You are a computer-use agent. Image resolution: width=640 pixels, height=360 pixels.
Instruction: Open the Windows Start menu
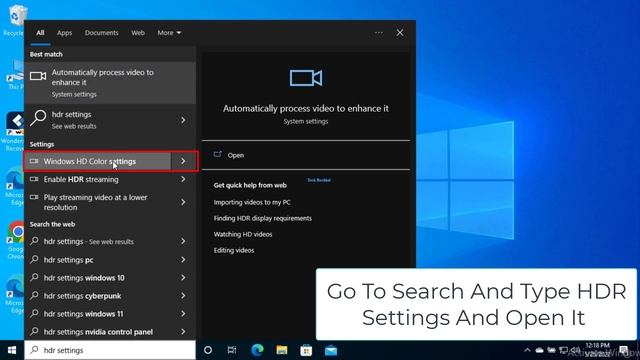12,350
